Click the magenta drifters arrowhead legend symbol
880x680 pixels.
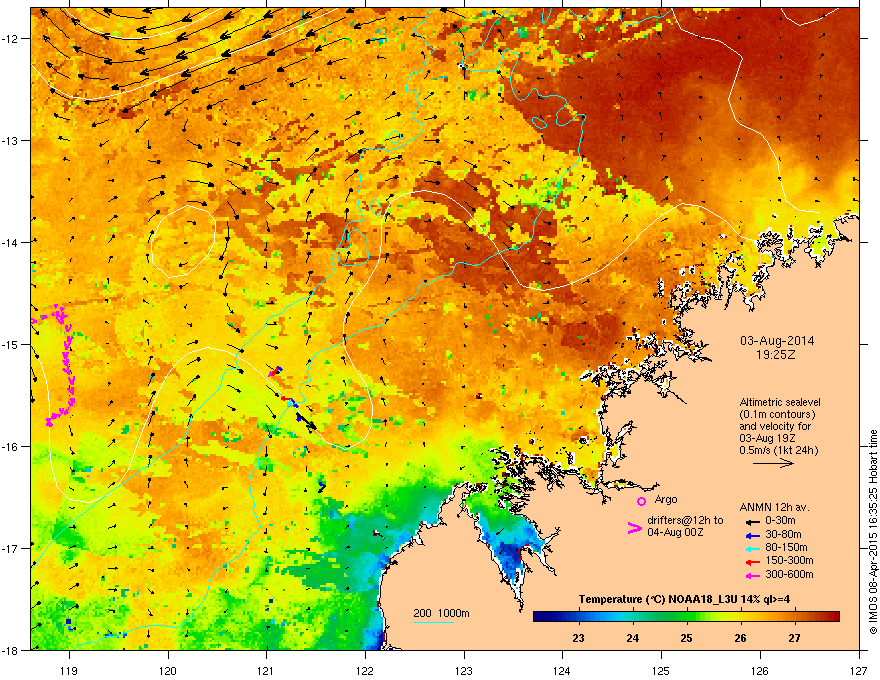634,528
